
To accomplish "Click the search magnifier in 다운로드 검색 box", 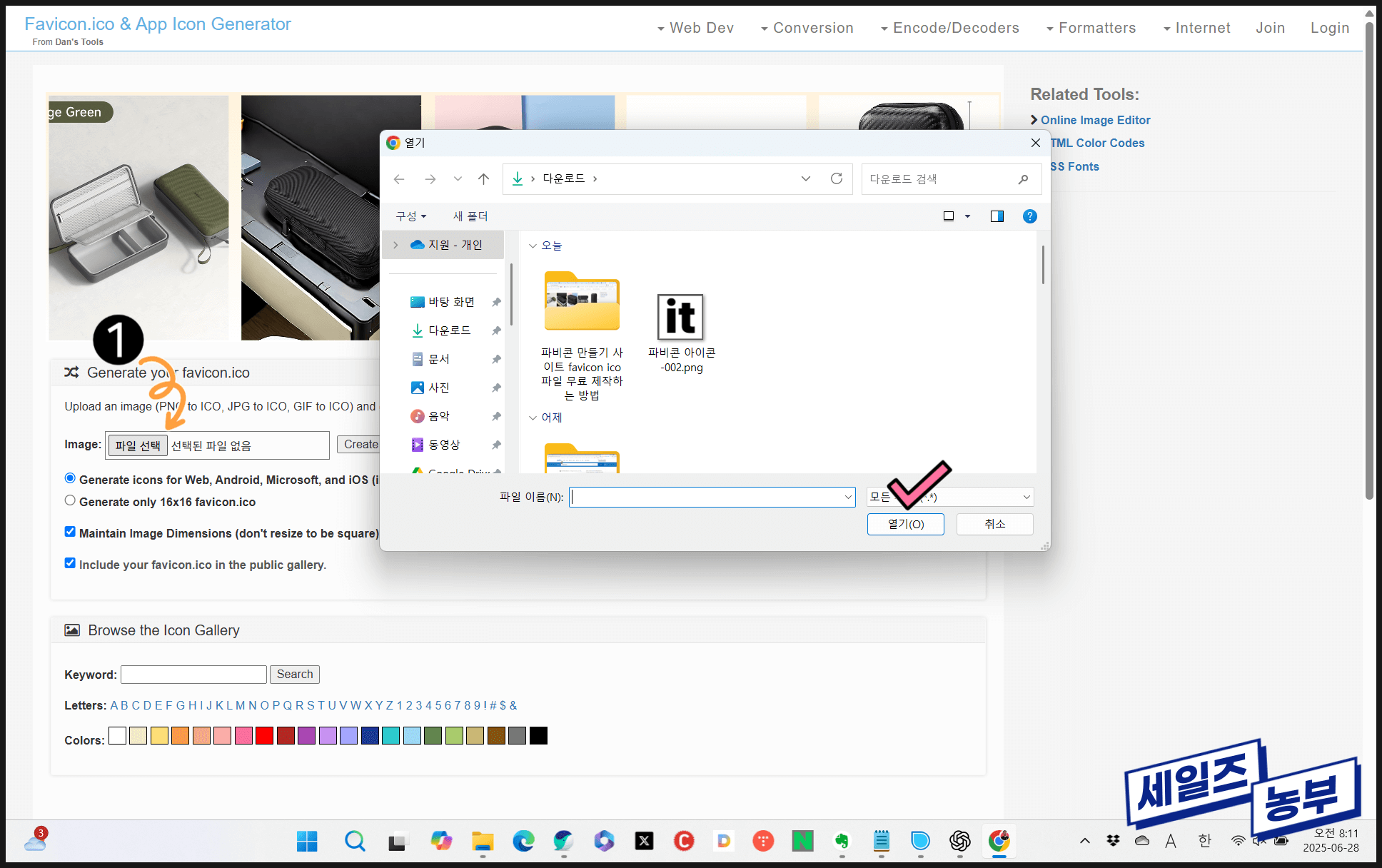I will 1023,179.
